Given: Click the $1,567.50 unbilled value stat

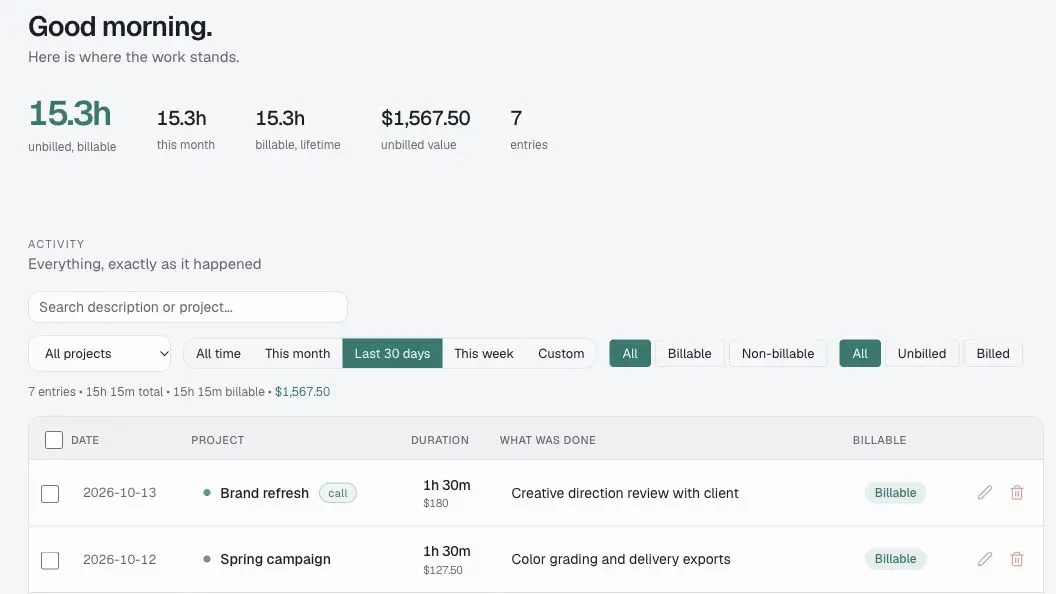Looking at the screenshot, I should (426, 119).
